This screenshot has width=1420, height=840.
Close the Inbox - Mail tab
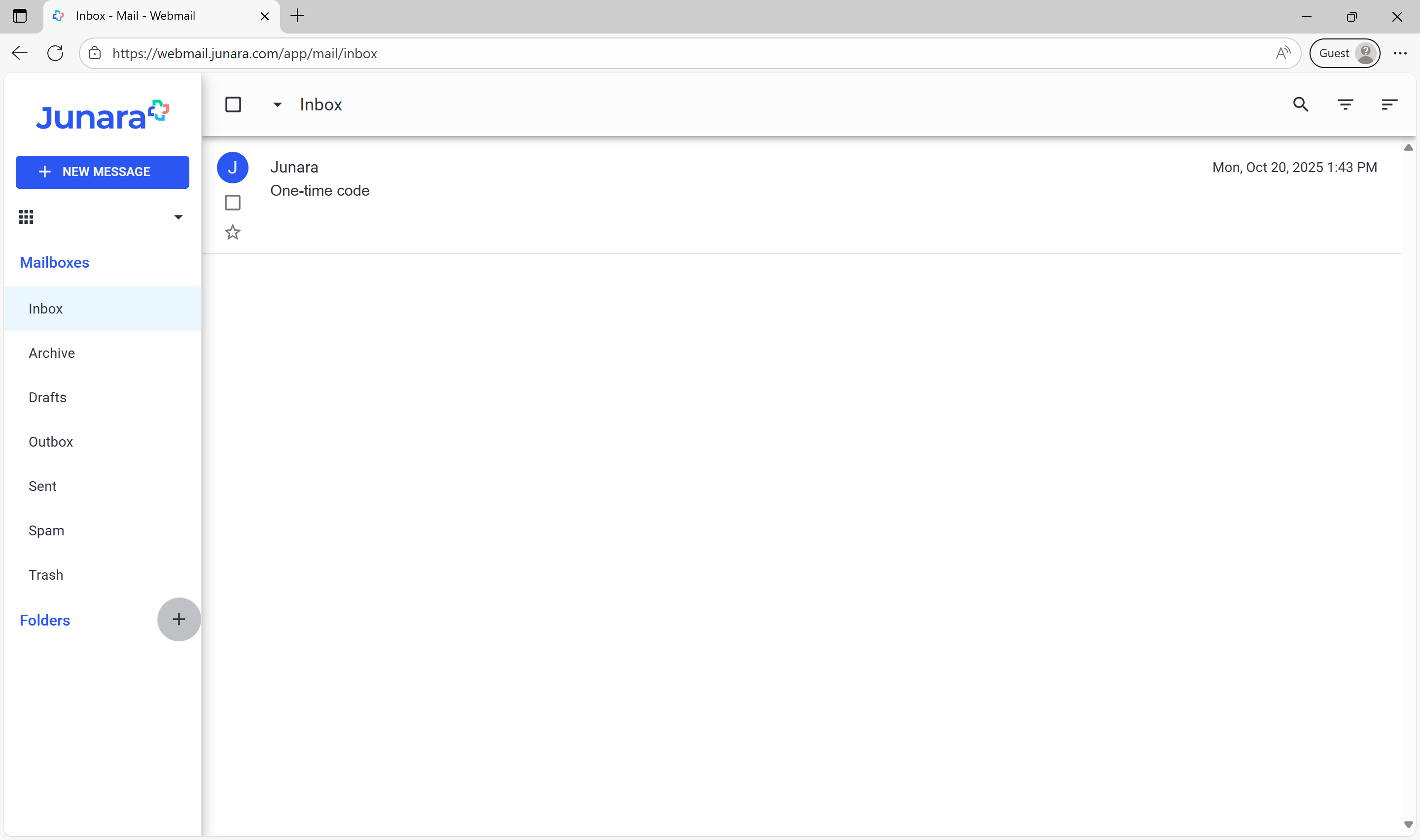coord(264,16)
